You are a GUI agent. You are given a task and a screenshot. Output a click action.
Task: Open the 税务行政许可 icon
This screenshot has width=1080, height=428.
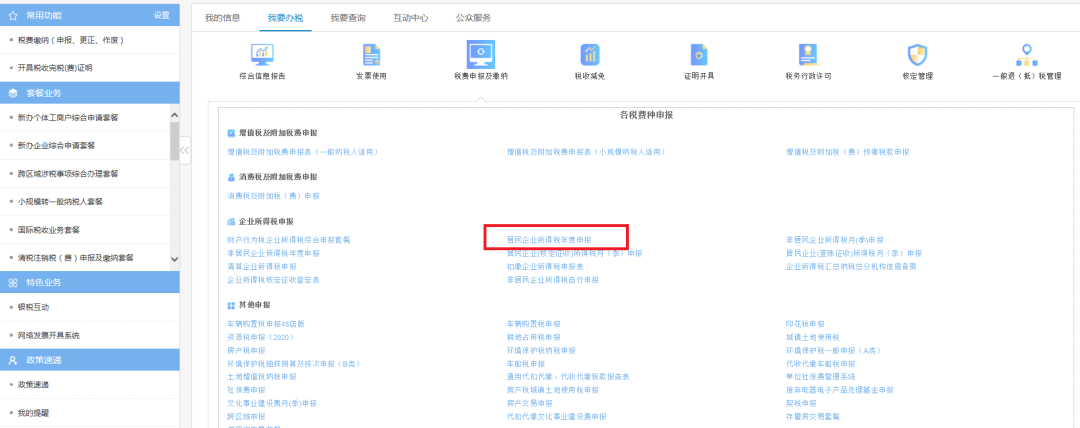click(x=808, y=54)
